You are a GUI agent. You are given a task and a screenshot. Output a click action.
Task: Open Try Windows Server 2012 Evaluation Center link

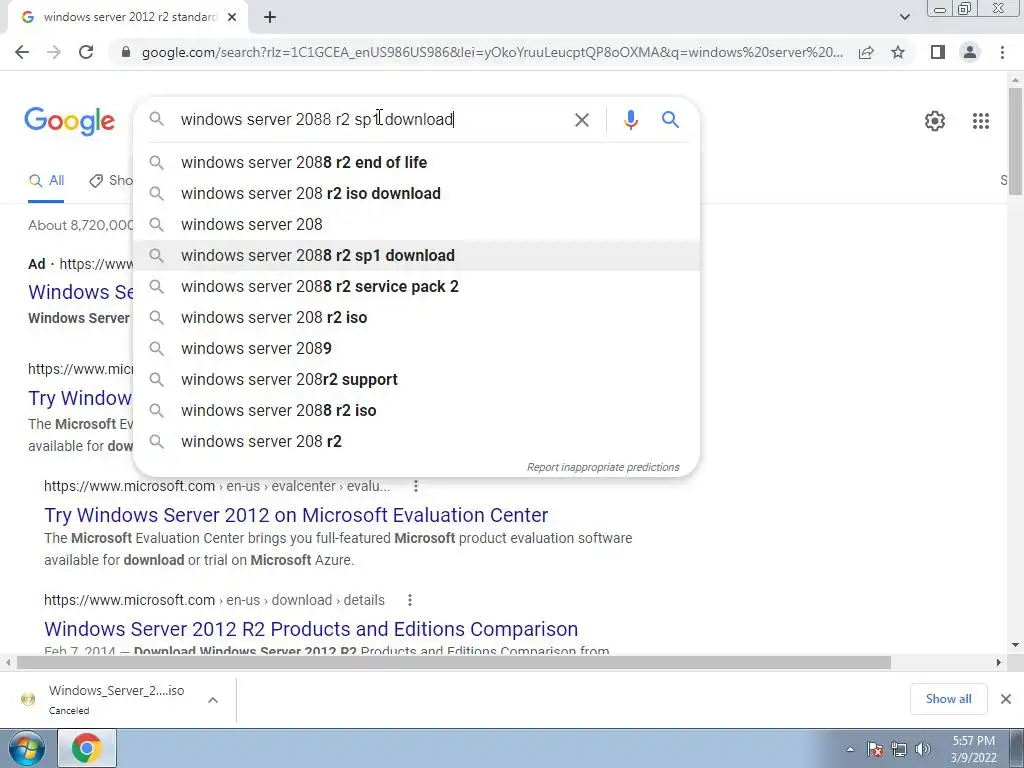[x=296, y=515]
